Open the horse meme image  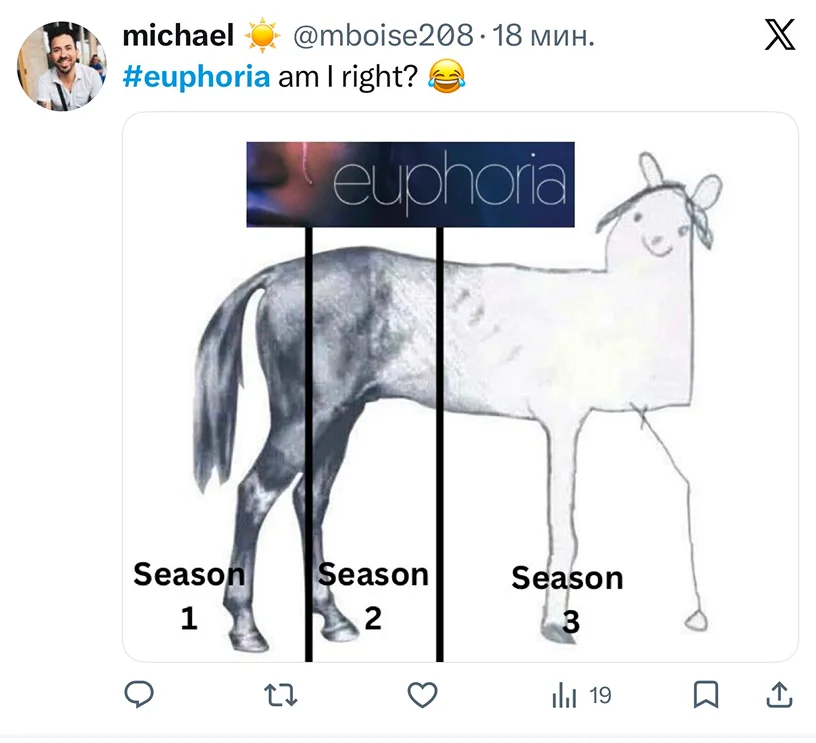[x=460, y=387]
